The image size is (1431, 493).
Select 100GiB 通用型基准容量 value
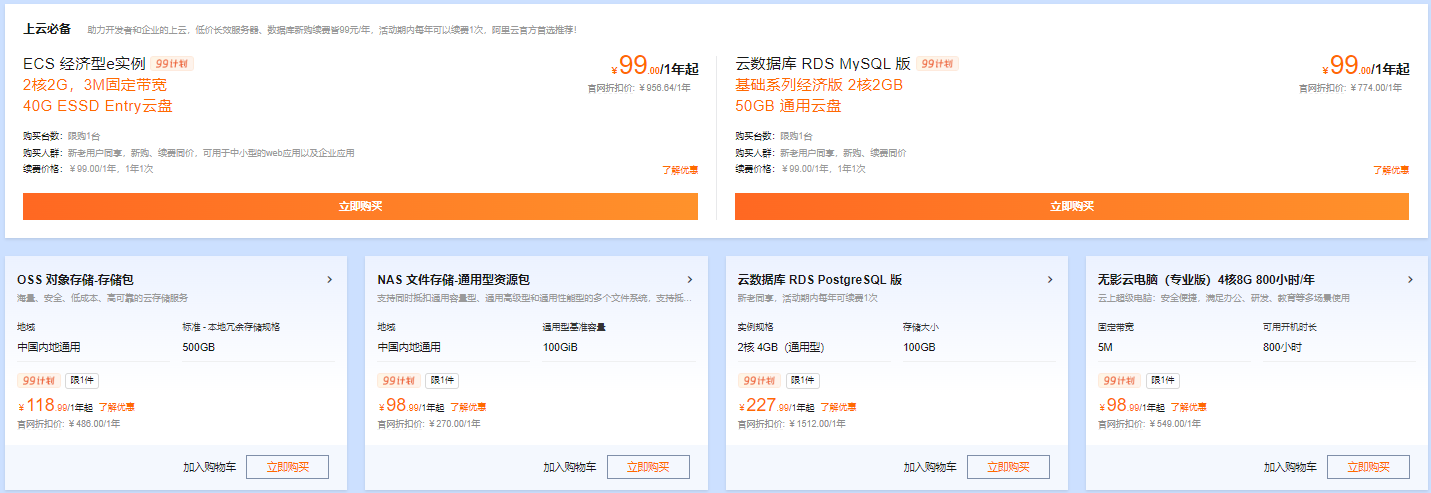(x=559, y=347)
